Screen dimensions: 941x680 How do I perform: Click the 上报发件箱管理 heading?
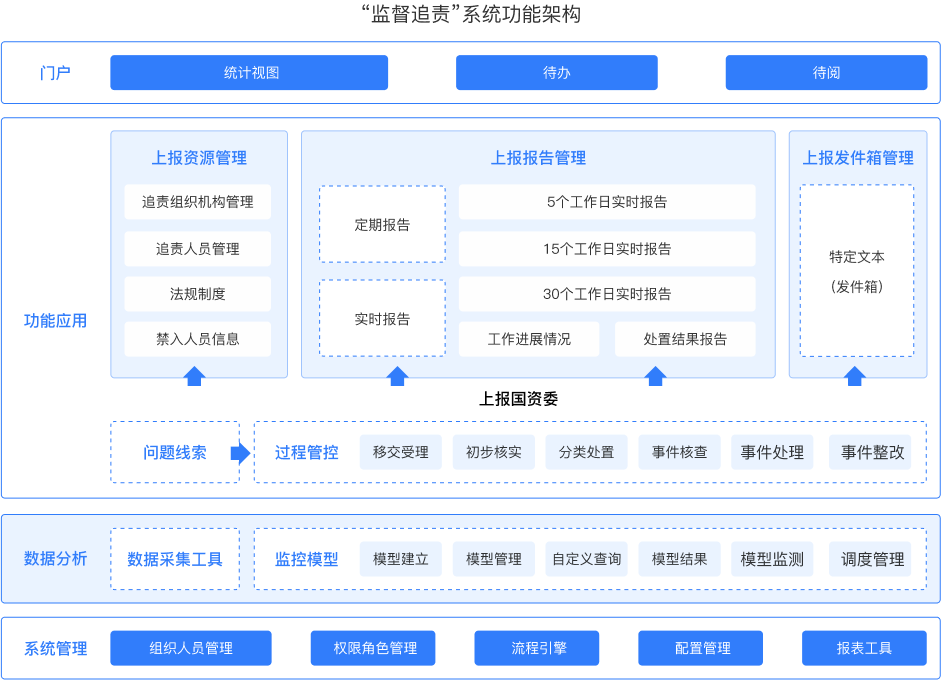tap(858, 158)
